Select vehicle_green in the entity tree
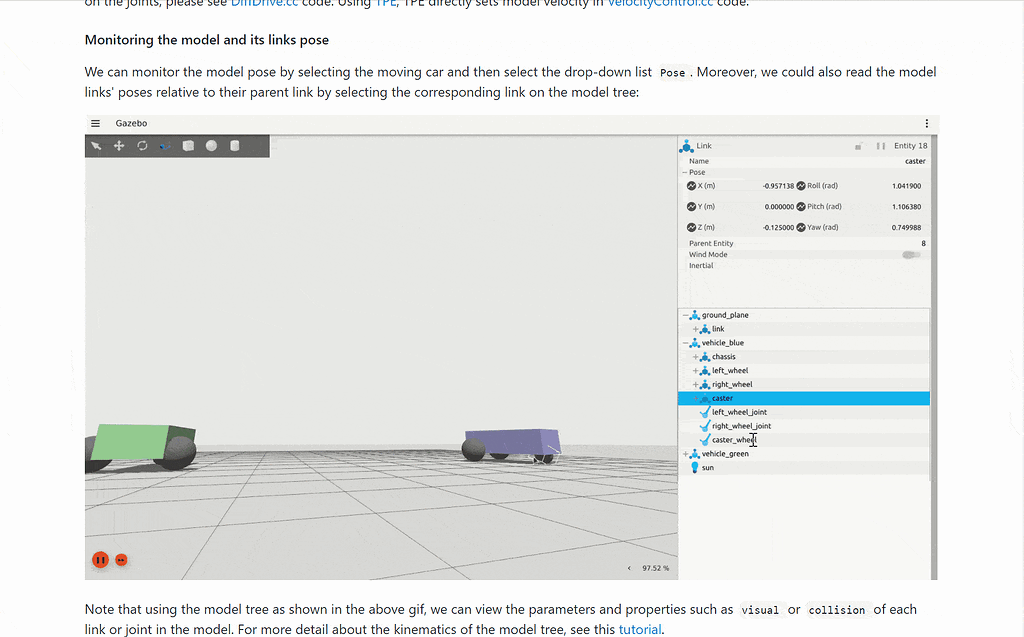This screenshot has height=637, width=1024. point(724,453)
